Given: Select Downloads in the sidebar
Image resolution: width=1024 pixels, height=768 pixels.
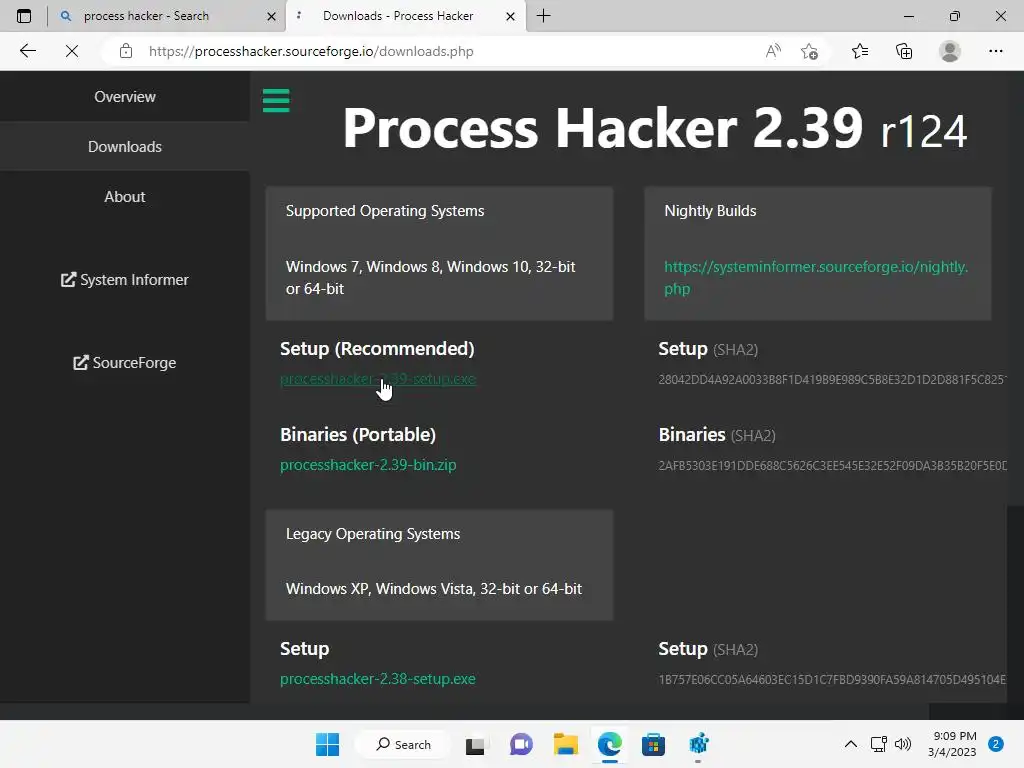Looking at the screenshot, I should point(125,146).
